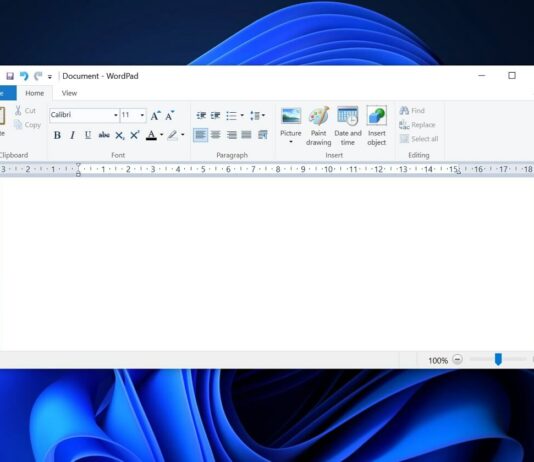This screenshot has width=534, height=462.
Task: Open Customize Quick Access Toolbar arrow
Action: coord(50,77)
